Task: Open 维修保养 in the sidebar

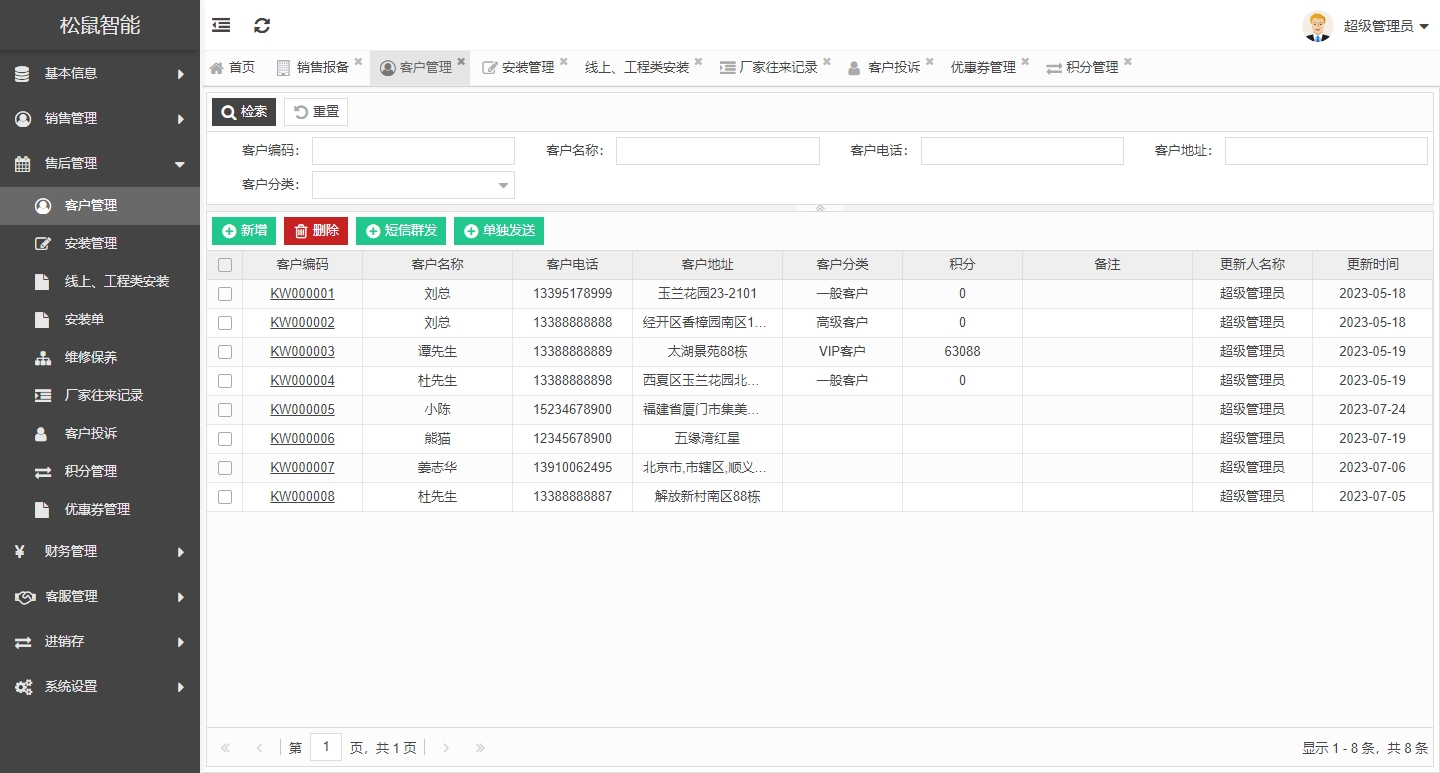Action: tap(90, 357)
